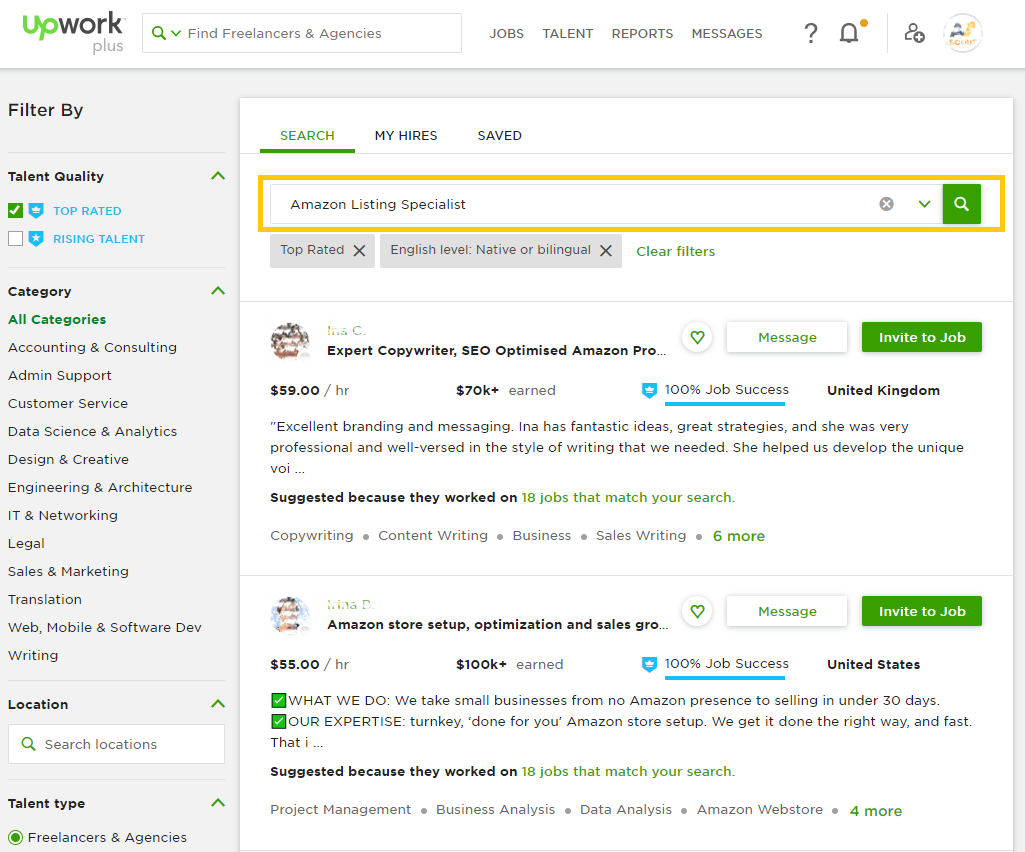Switch to the MY HIRES tab
This screenshot has height=852, width=1025.
tap(406, 135)
